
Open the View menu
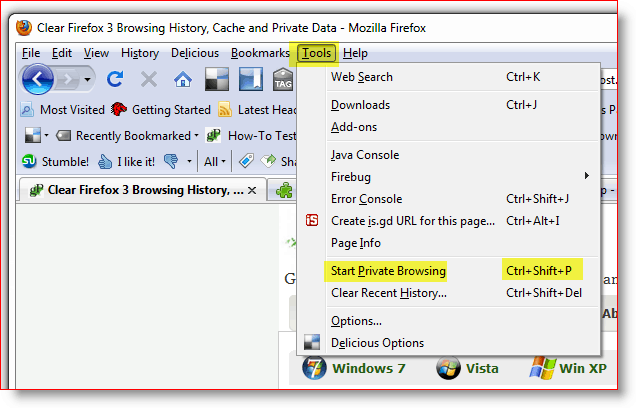[x=96, y=53]
